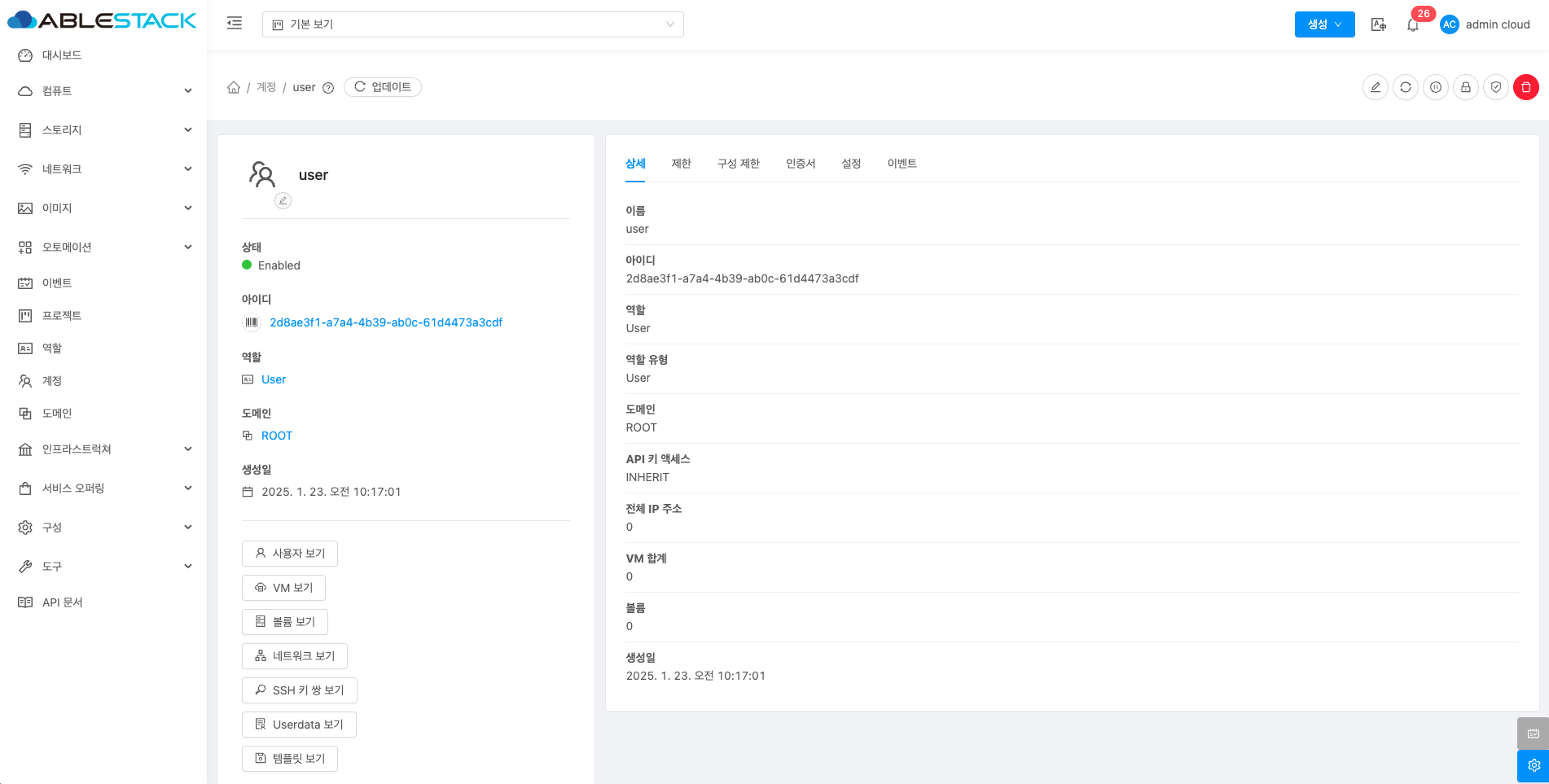Switch to the 제한 tab
This screenshot has height=784, width=1549.
point(681,164)
